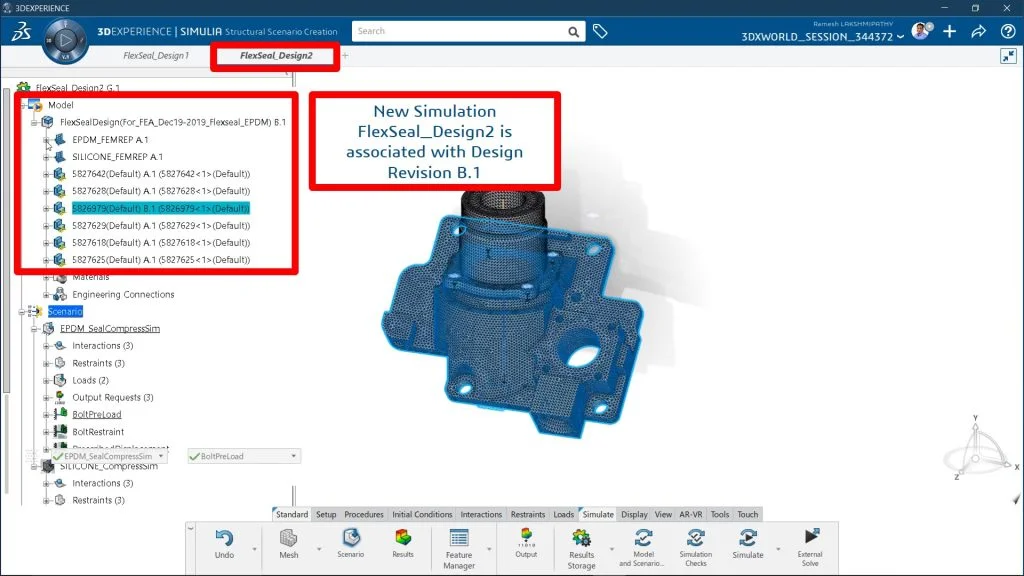Click the Undo tool icon

click(x=224, y=538)
